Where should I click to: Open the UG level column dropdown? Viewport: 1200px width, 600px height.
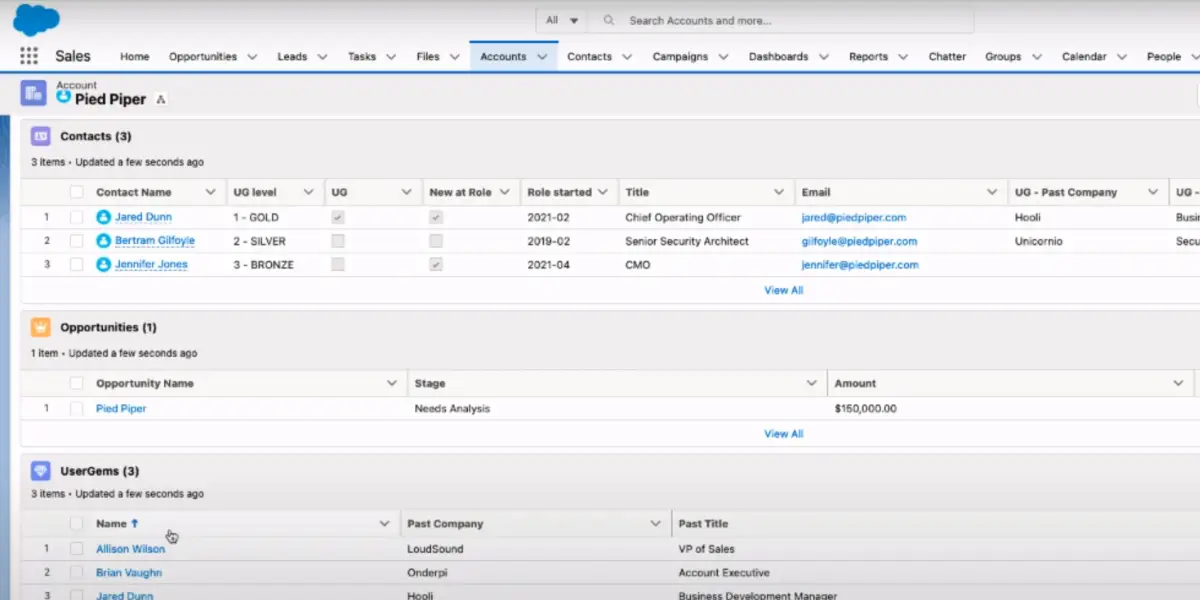(x=308, y=192)
